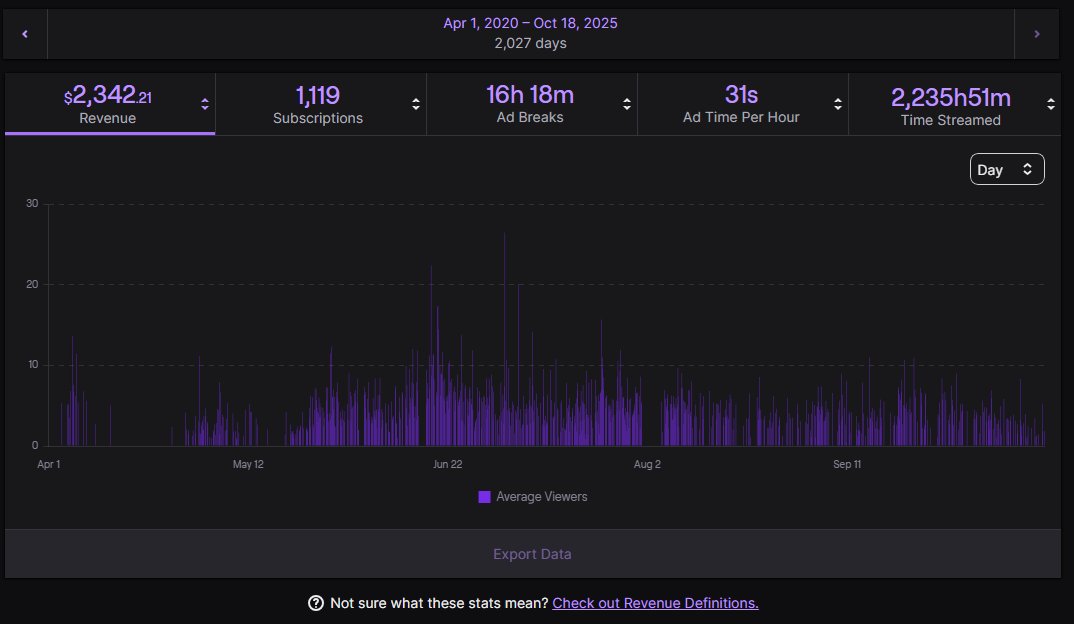Click the arrows next to Ad Breaks

[628, 103]
